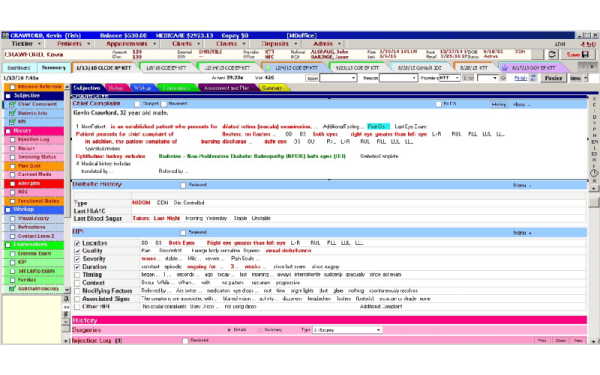Select Injection Log in the sidebar
This screenshot has height=375, width=600.
coord(34,140)
